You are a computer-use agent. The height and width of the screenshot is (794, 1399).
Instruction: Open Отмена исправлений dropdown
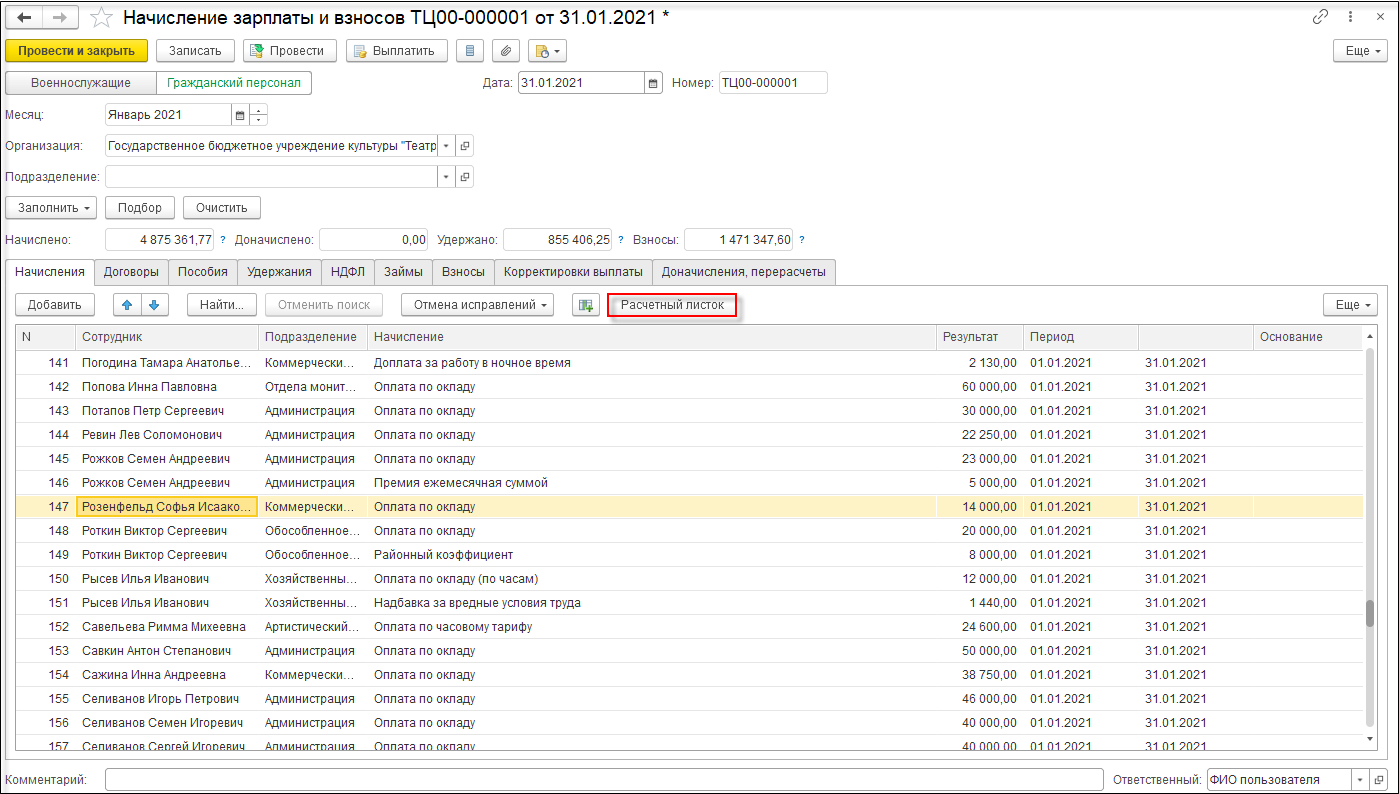point(479,305)
